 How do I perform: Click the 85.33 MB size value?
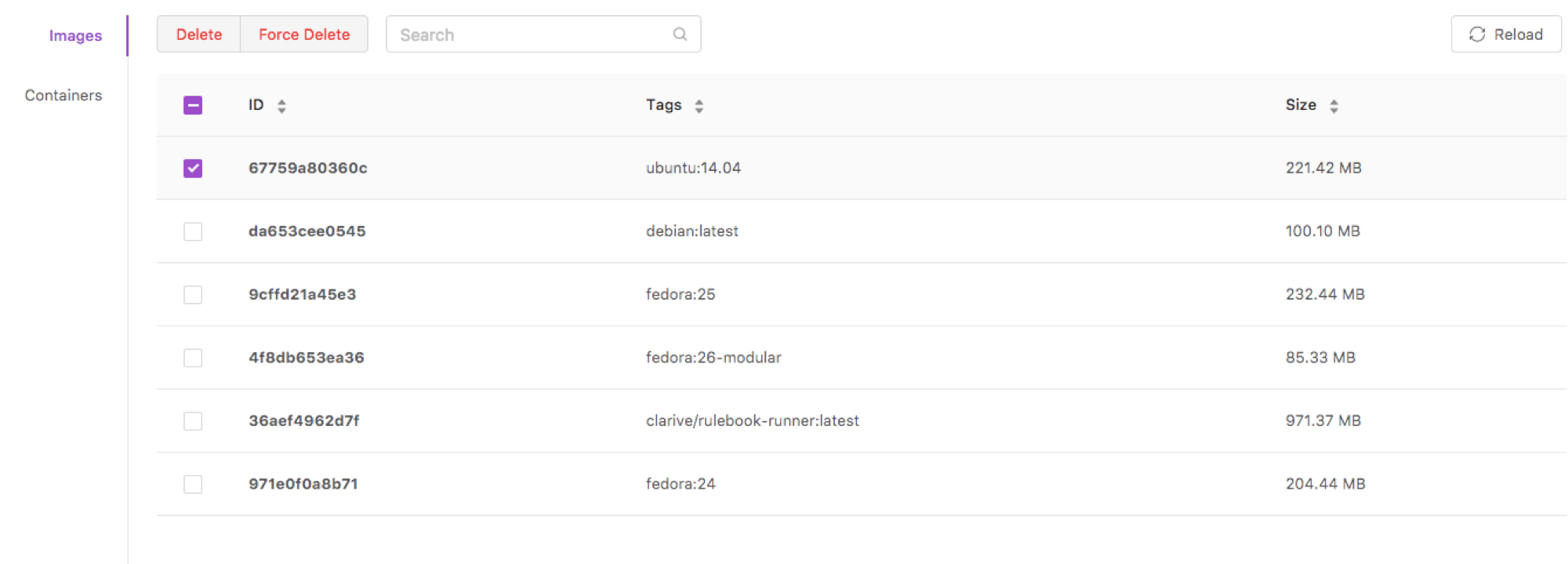click(x=1320, y=358)
